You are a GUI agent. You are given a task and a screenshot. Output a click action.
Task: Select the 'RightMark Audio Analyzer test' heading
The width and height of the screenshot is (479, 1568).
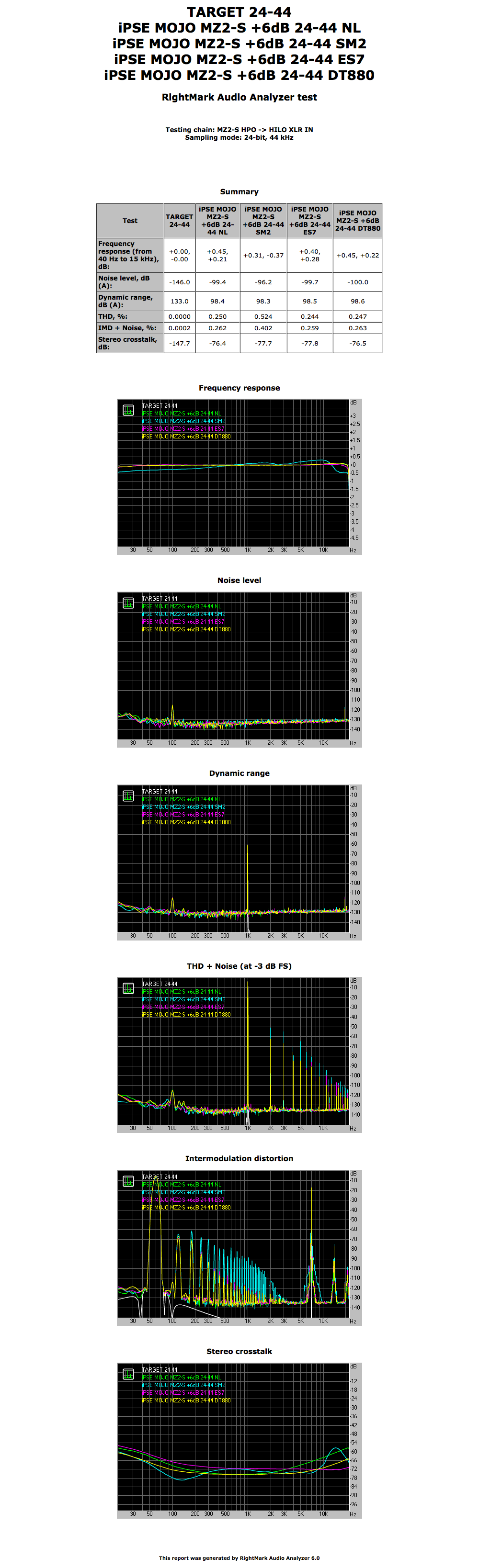click(x=239, y=97)
